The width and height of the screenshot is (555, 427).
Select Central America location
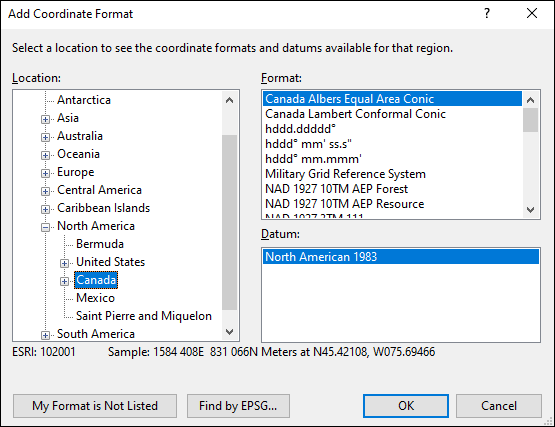pos(99,190)
